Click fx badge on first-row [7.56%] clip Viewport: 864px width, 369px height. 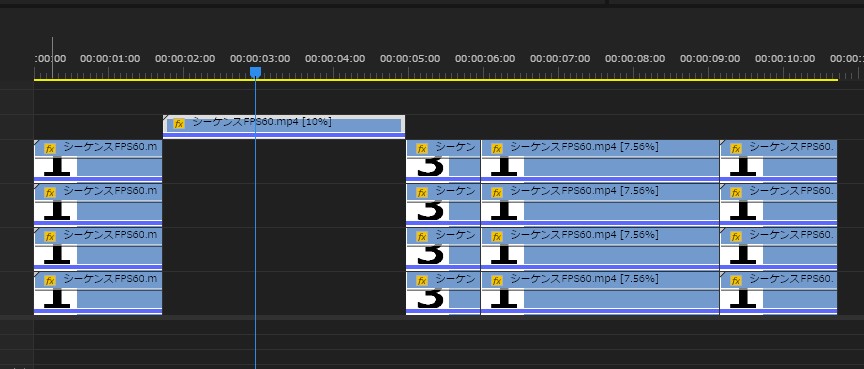[496, 149]
